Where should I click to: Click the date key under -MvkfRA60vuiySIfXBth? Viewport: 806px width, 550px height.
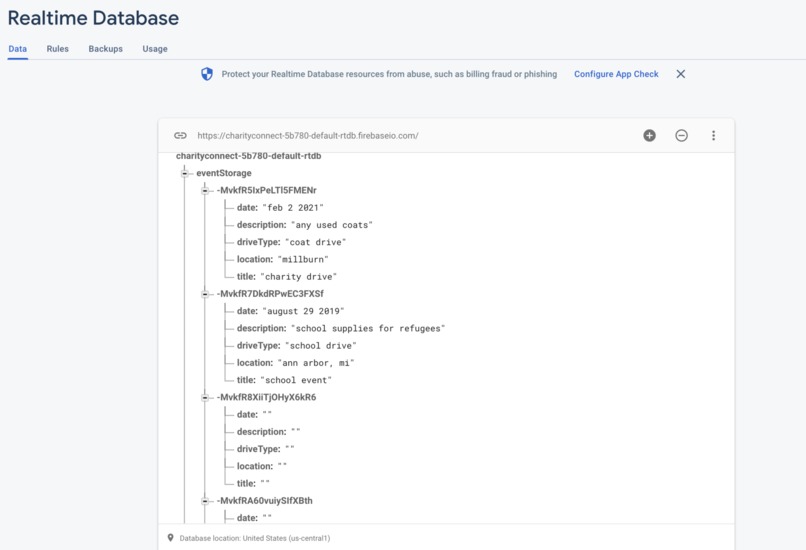247,518
